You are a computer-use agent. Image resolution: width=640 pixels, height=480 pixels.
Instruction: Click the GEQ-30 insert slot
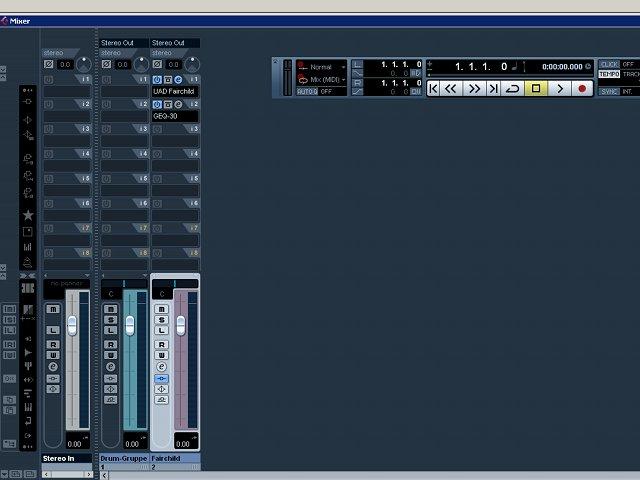pos(175,116)
